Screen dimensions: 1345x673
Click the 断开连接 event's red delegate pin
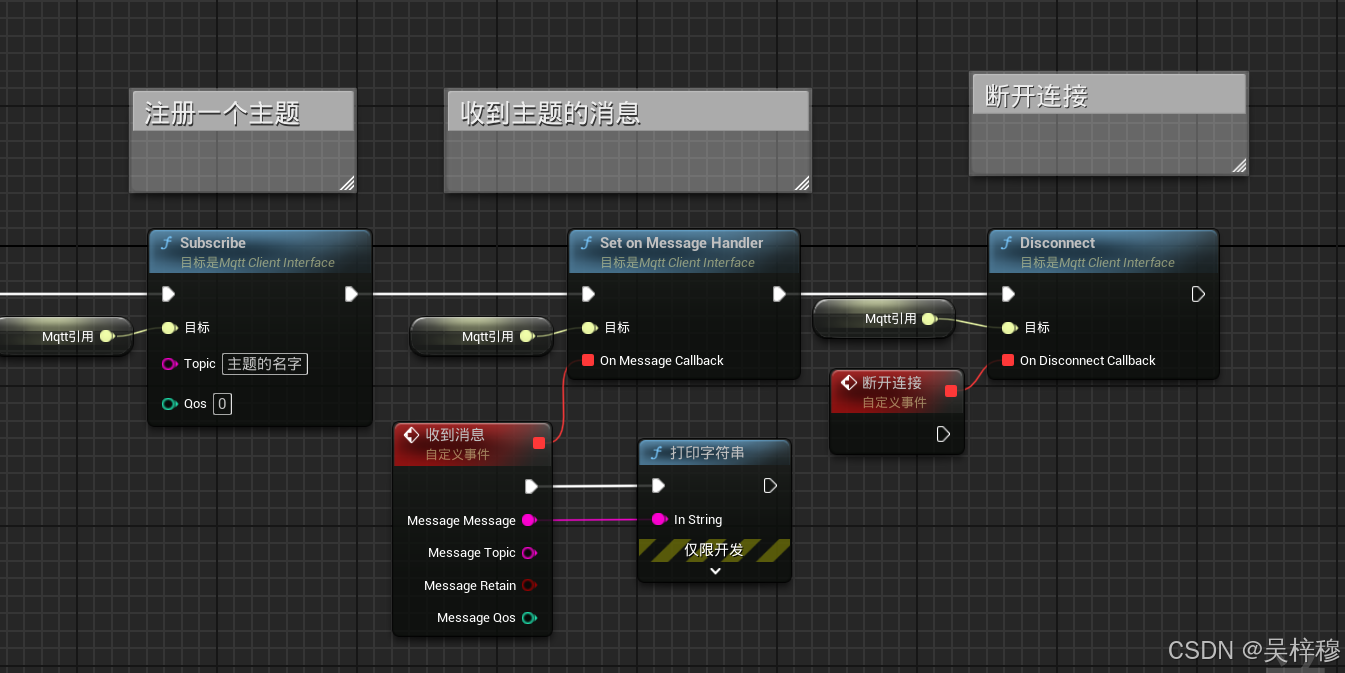951,391
